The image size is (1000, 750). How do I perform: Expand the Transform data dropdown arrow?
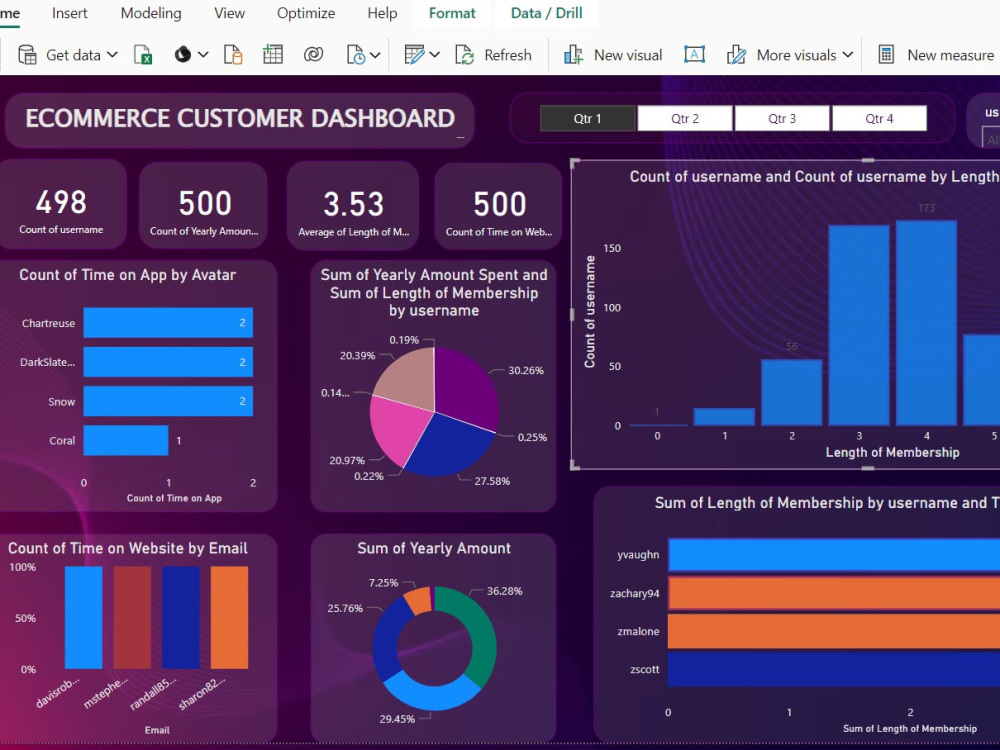click(434, 55)
